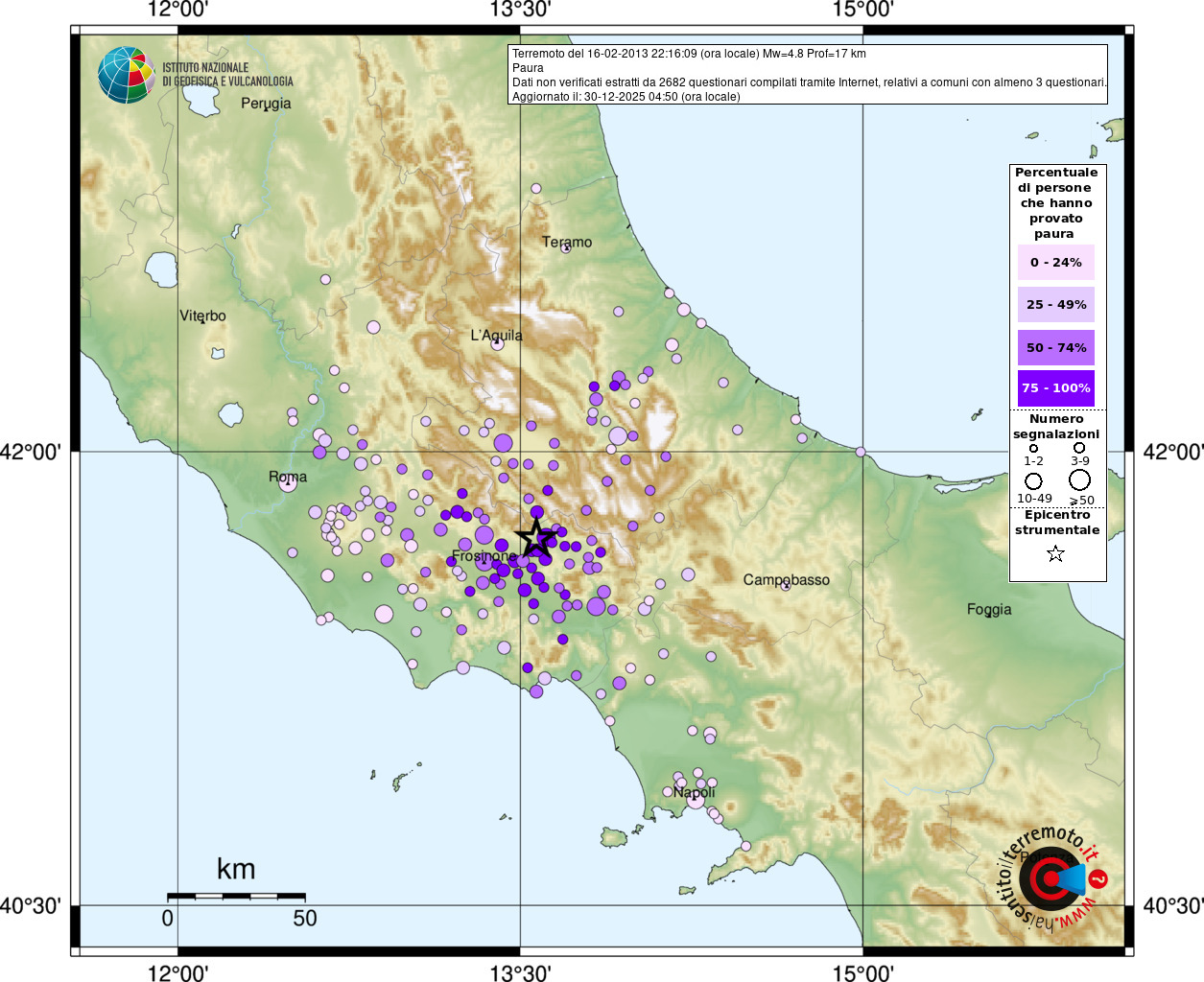Image resolution: width=1204 pixels, height=982 pixels.
Task: Click the 'ISTITUTO NAZIONALE DI GEOFISICA' text
Action: (x=227, y=75)
